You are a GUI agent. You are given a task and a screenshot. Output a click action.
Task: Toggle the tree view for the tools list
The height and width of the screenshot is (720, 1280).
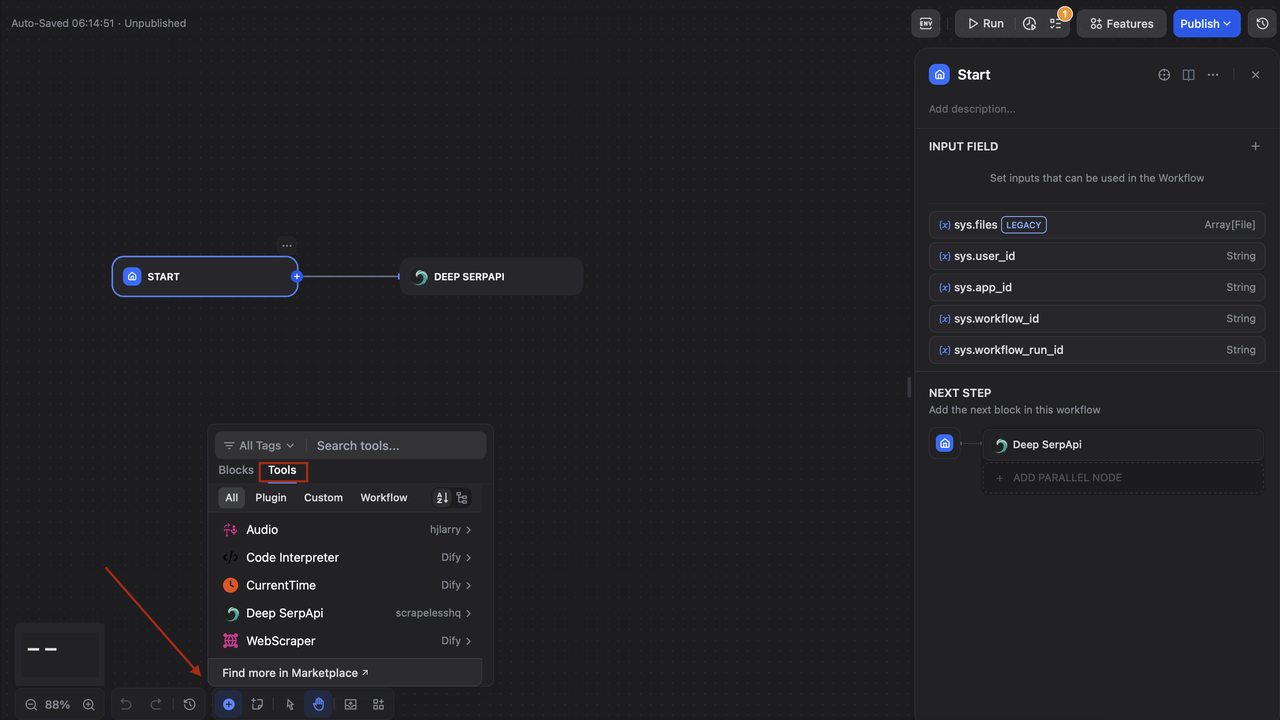(462, 498)
